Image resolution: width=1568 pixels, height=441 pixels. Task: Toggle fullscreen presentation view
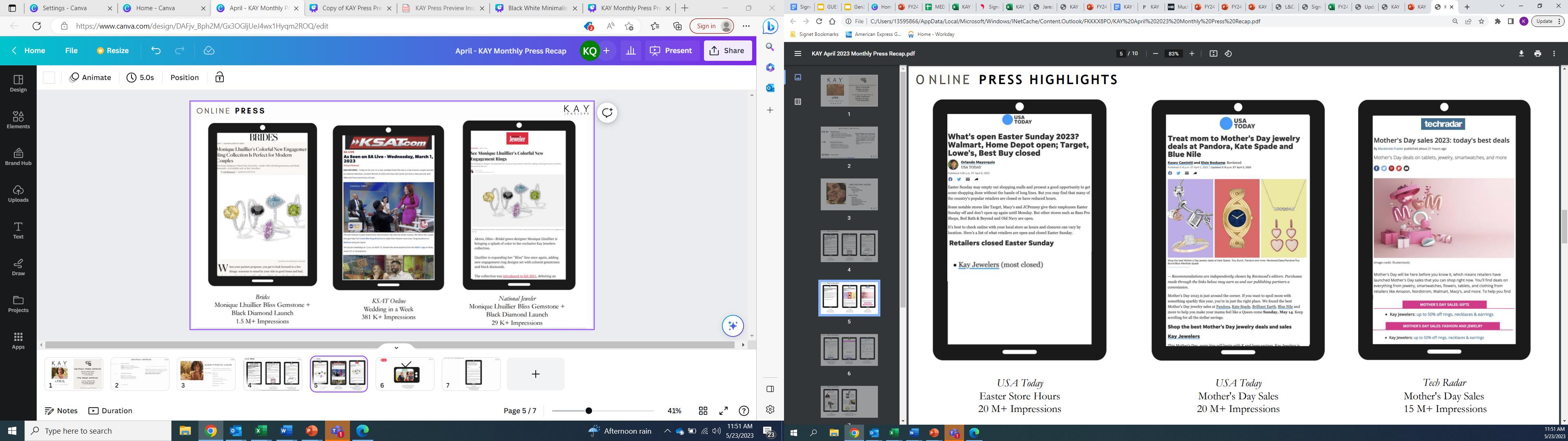[x=723, y=410]
